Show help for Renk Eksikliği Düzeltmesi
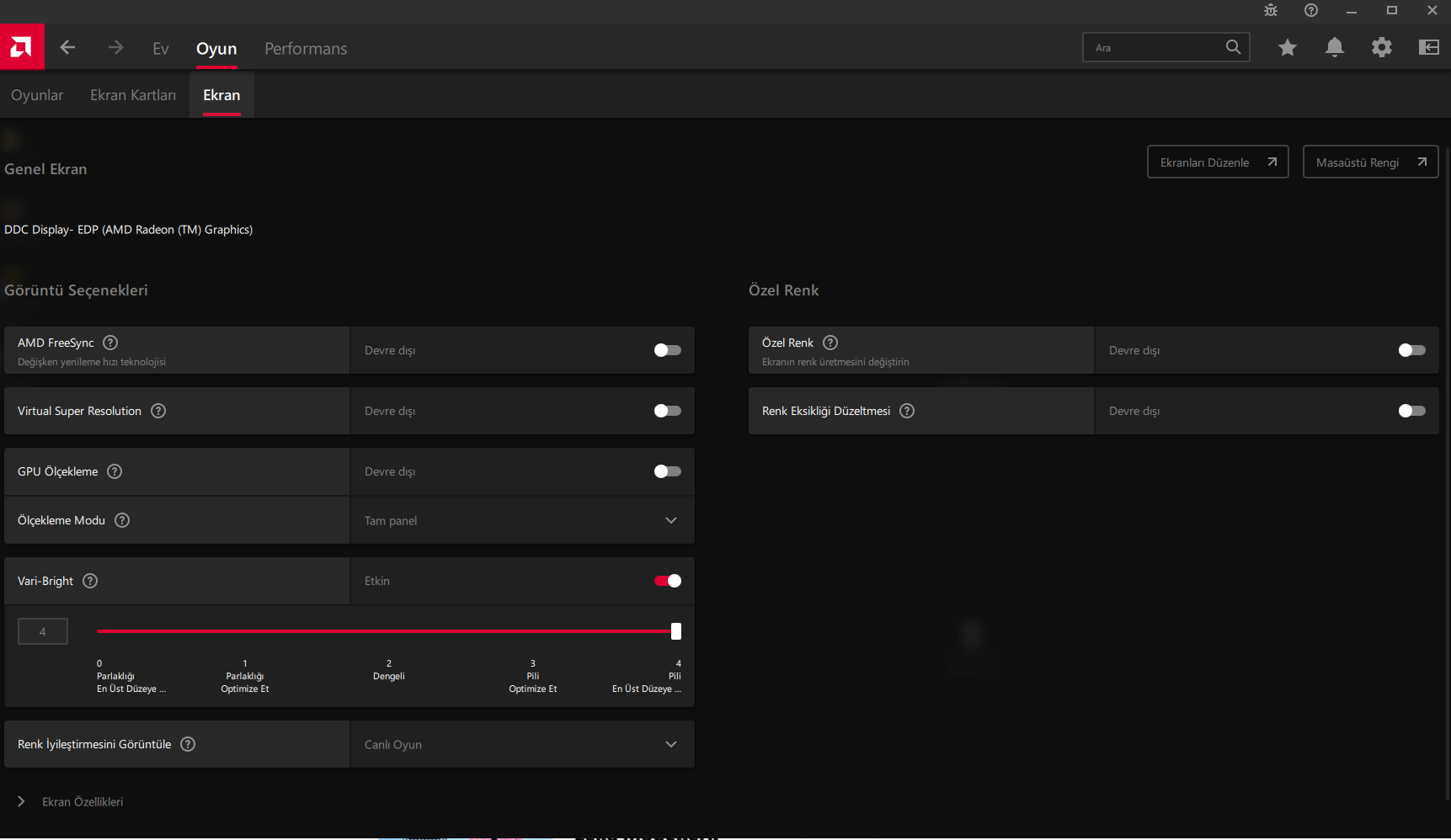The height and width of the screenshot is (840, 1451). point(907,411)
